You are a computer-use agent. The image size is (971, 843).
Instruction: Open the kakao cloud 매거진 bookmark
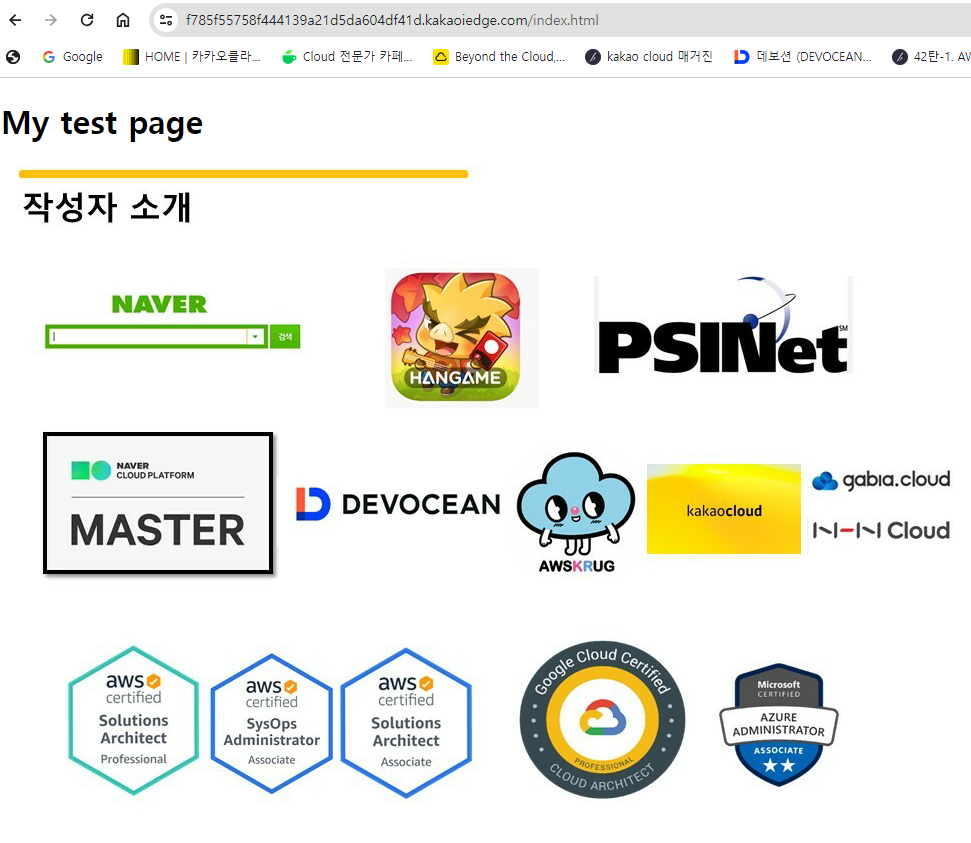point(649,57)
